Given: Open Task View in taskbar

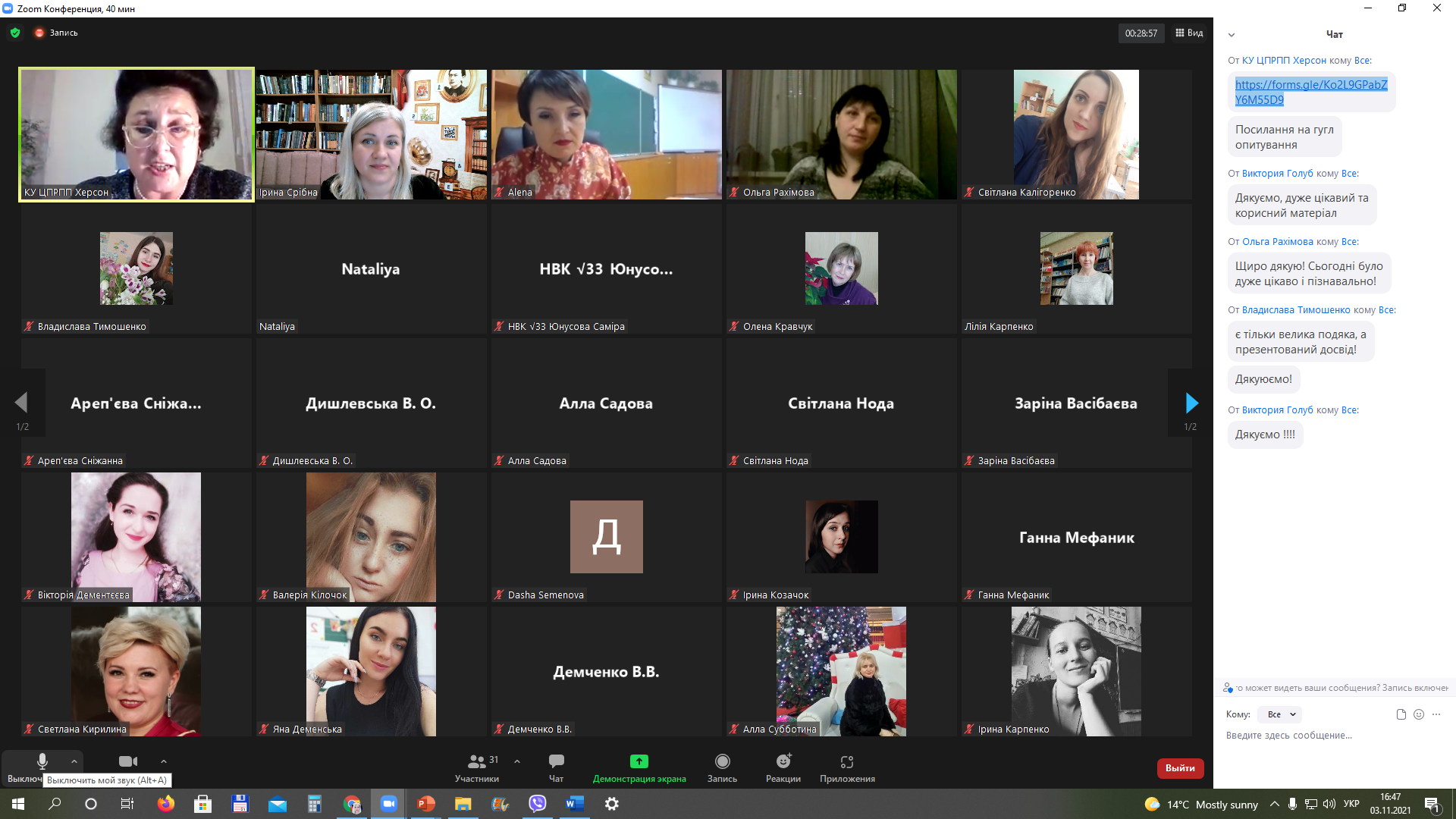Looking at the screenshot, I should pyautogui.click(x=127, y=804).
